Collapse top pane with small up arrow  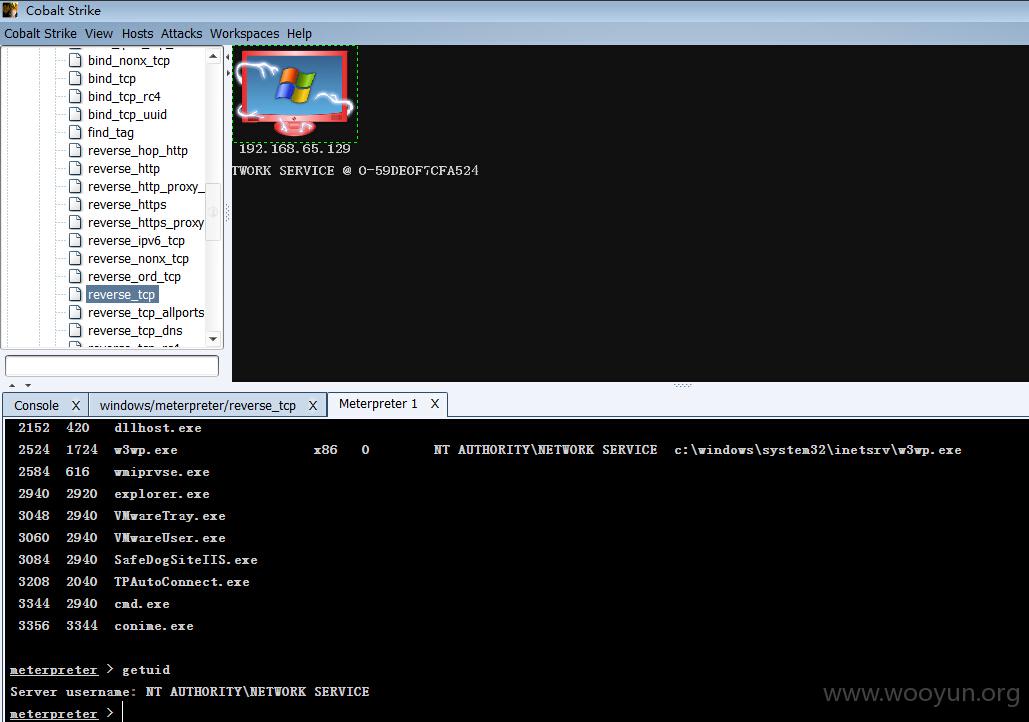pyautogui.click(x=12, y=385)
